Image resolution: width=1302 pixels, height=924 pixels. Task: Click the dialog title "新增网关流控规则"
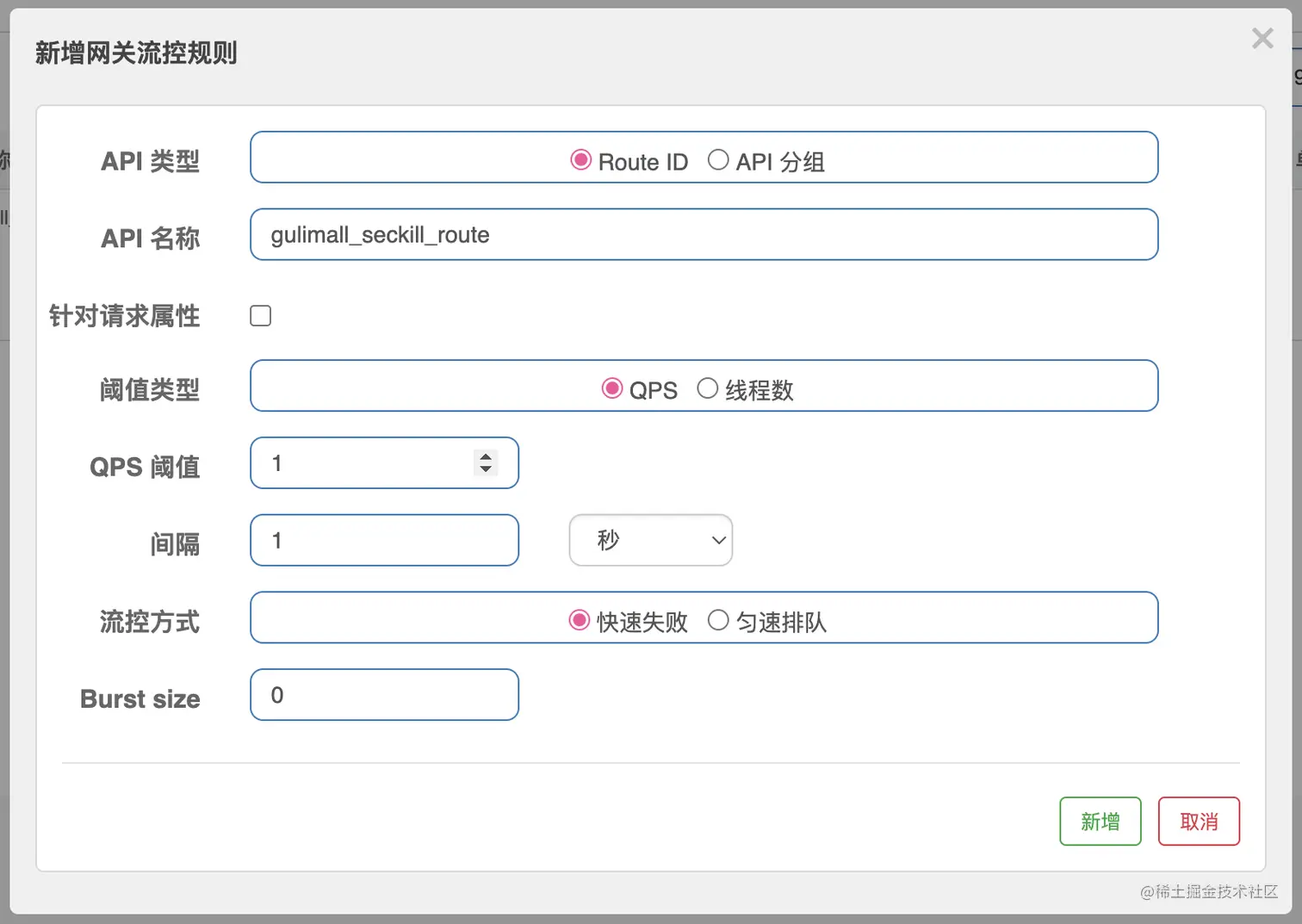point(136,53)
